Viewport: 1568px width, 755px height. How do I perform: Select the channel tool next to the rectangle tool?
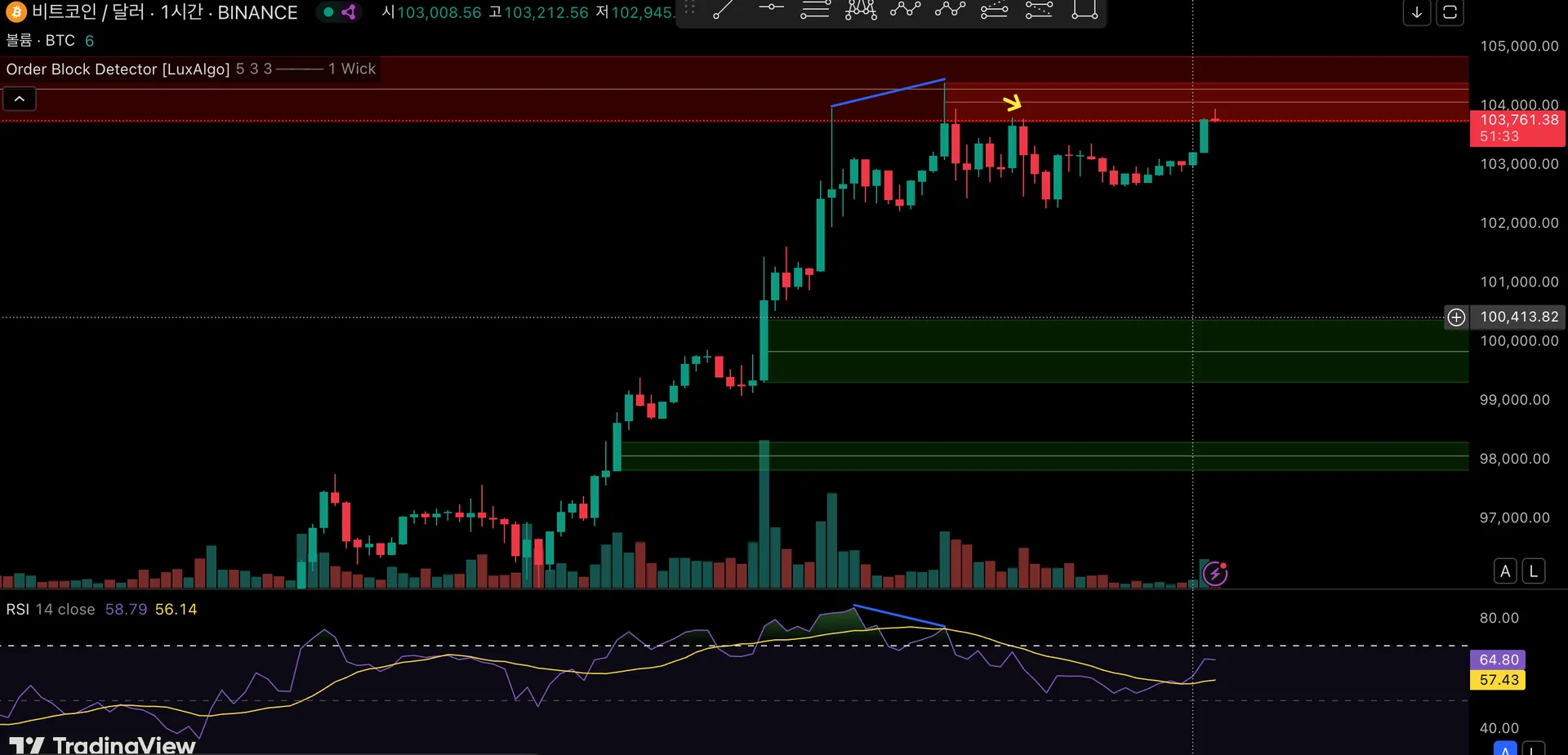click(x=1039, y=10)
